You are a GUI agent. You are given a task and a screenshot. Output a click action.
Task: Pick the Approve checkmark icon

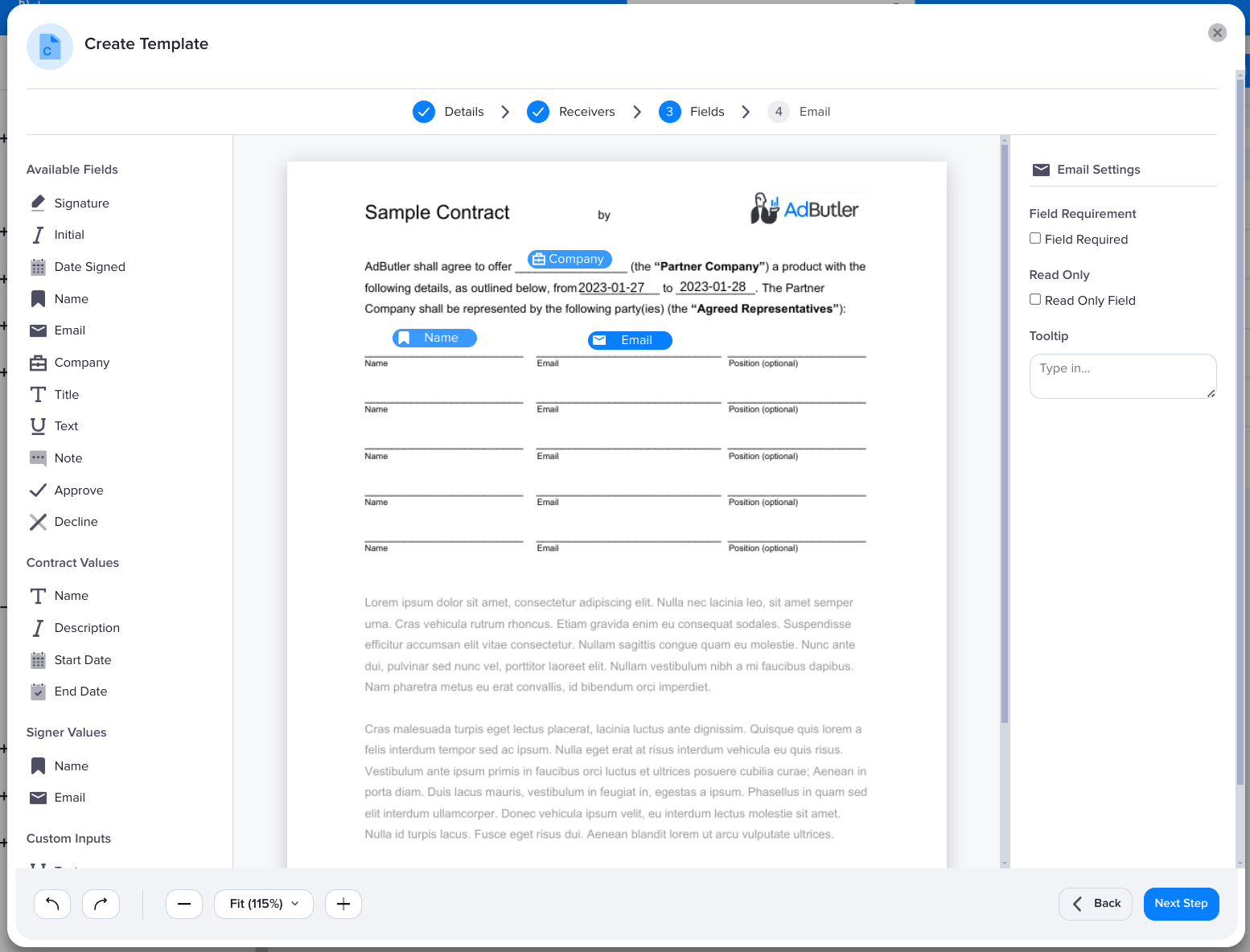(x=38, y=490)
